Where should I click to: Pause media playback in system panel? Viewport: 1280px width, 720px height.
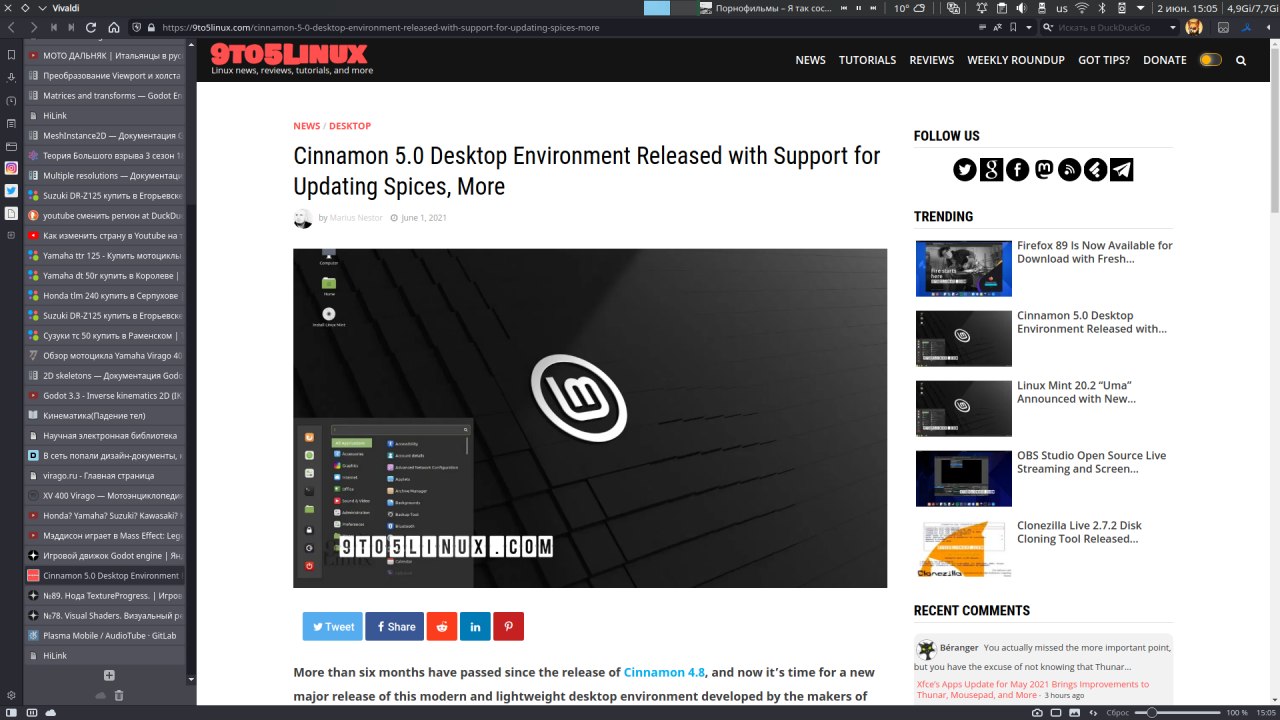[x=858, y=8]
